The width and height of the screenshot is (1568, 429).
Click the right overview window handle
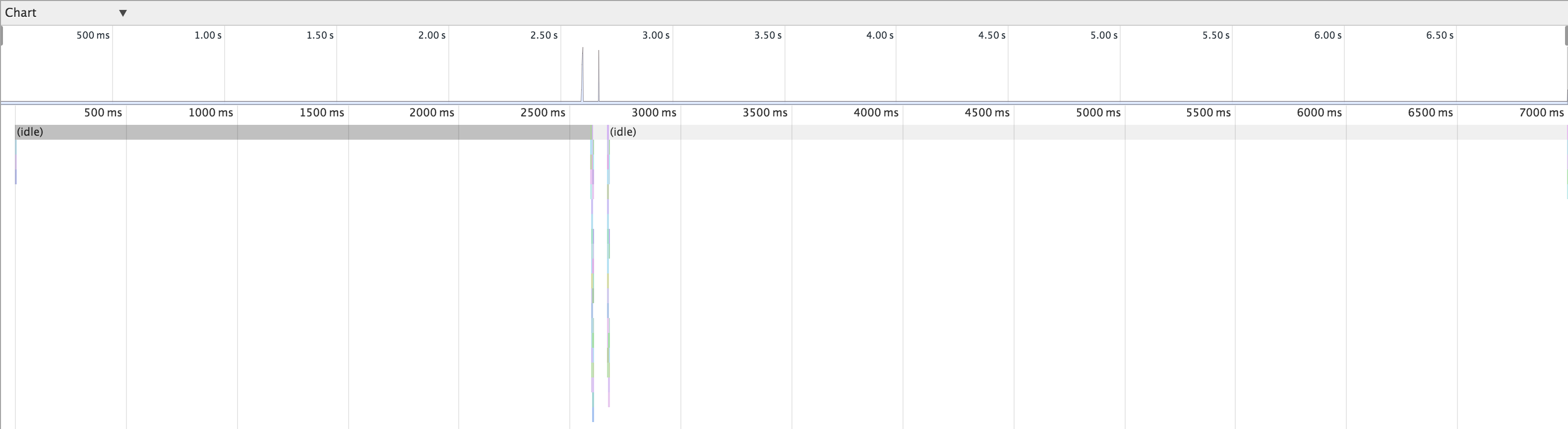1566,36
